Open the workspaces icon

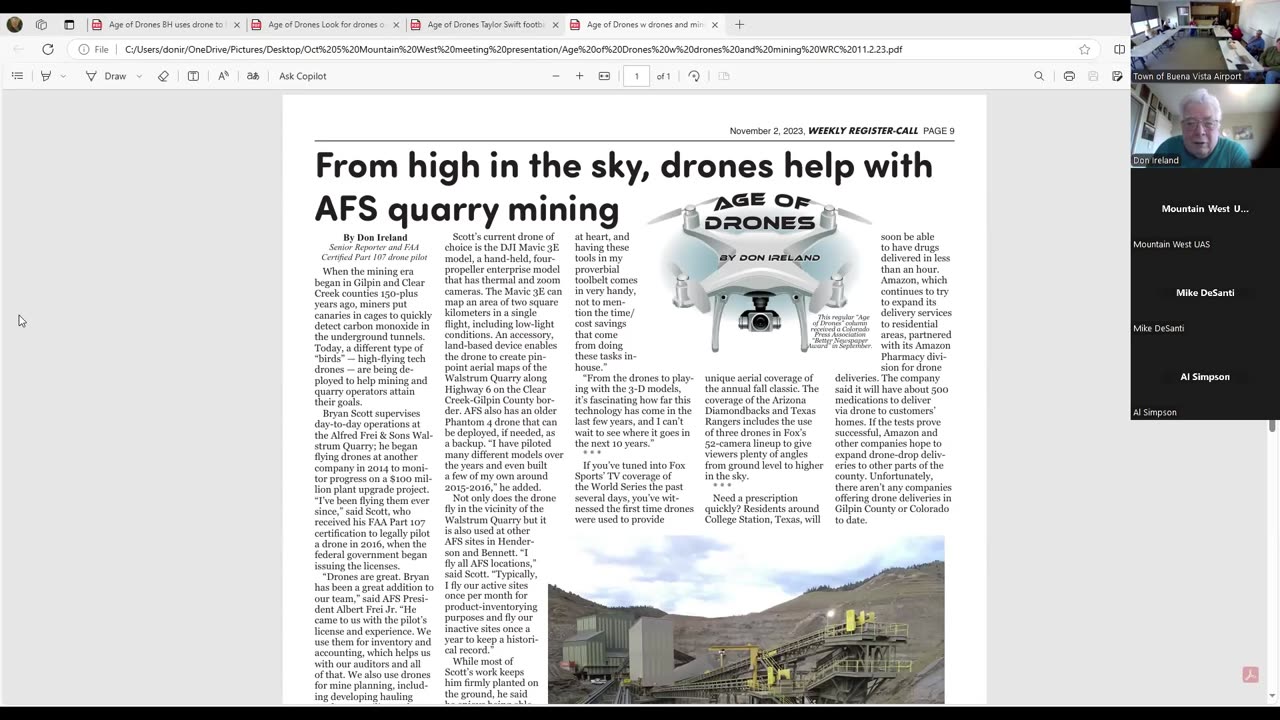[x=41, y=25]
